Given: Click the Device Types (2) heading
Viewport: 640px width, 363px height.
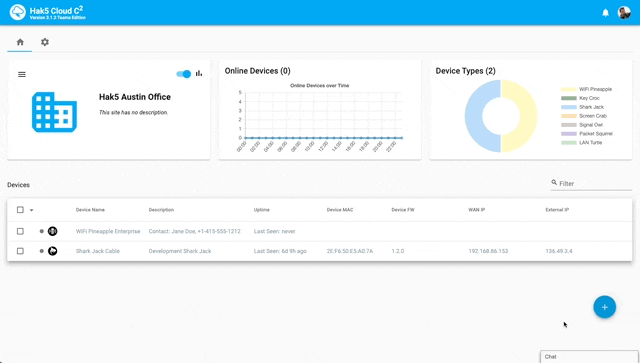Looking at the screenshot, I should point(465,71).
